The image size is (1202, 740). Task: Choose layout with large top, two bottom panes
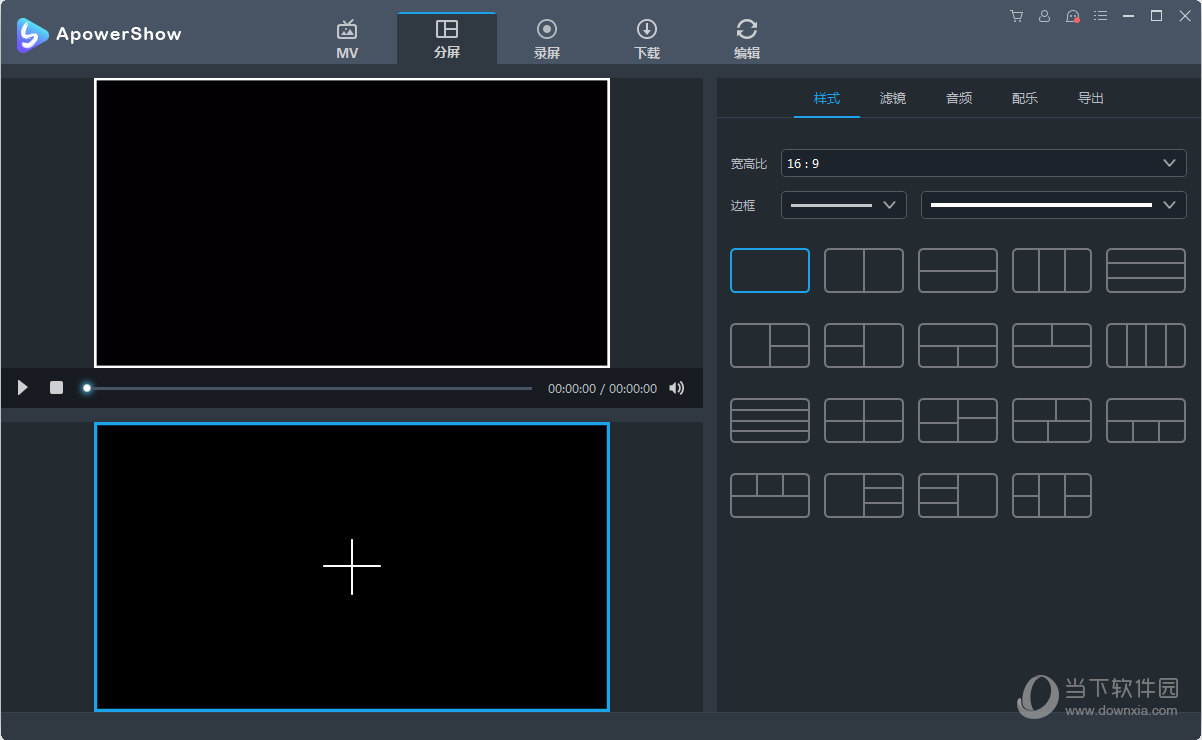tap(958, 345)
